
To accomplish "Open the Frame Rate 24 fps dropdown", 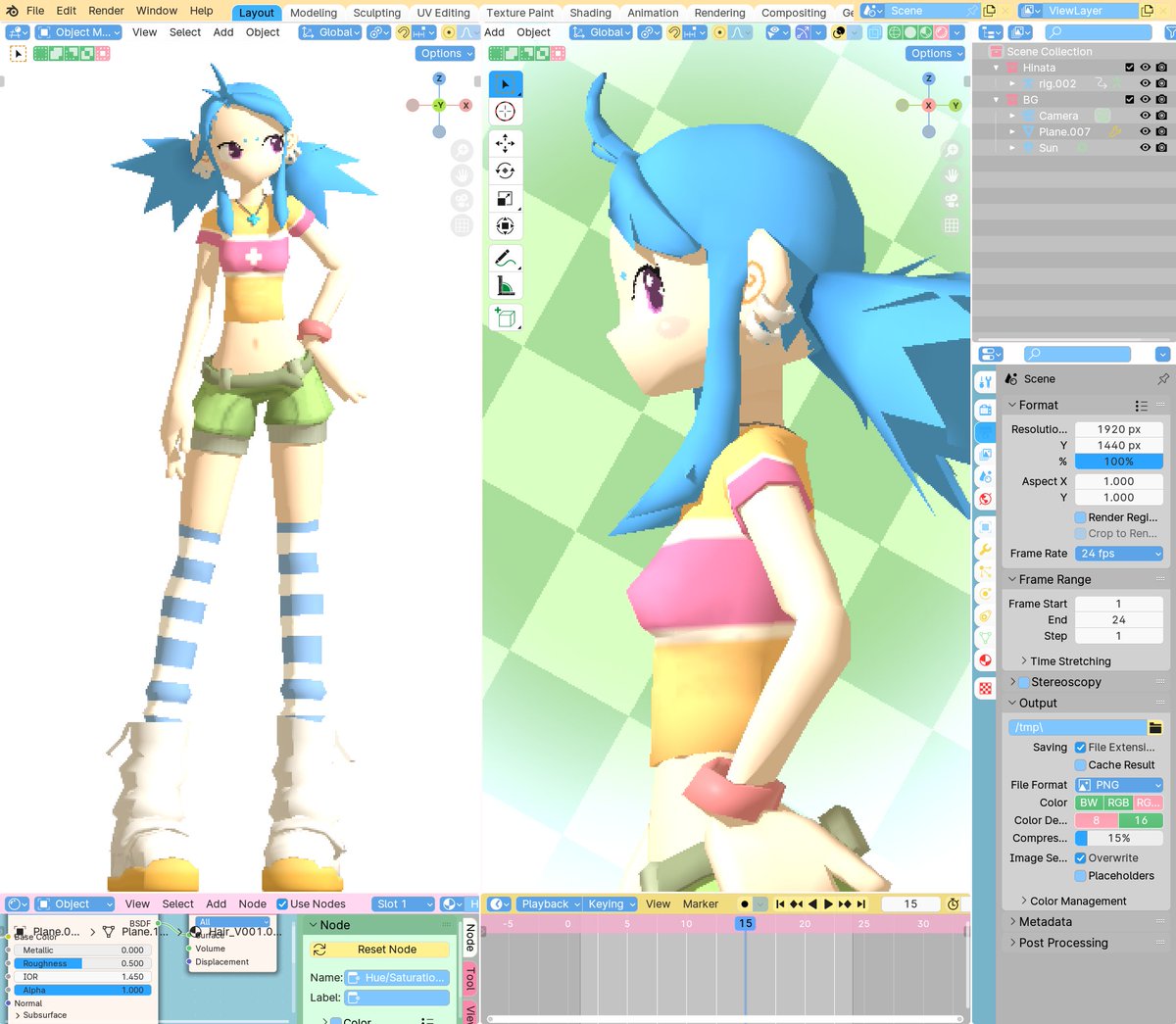I will click(1119, 554).
